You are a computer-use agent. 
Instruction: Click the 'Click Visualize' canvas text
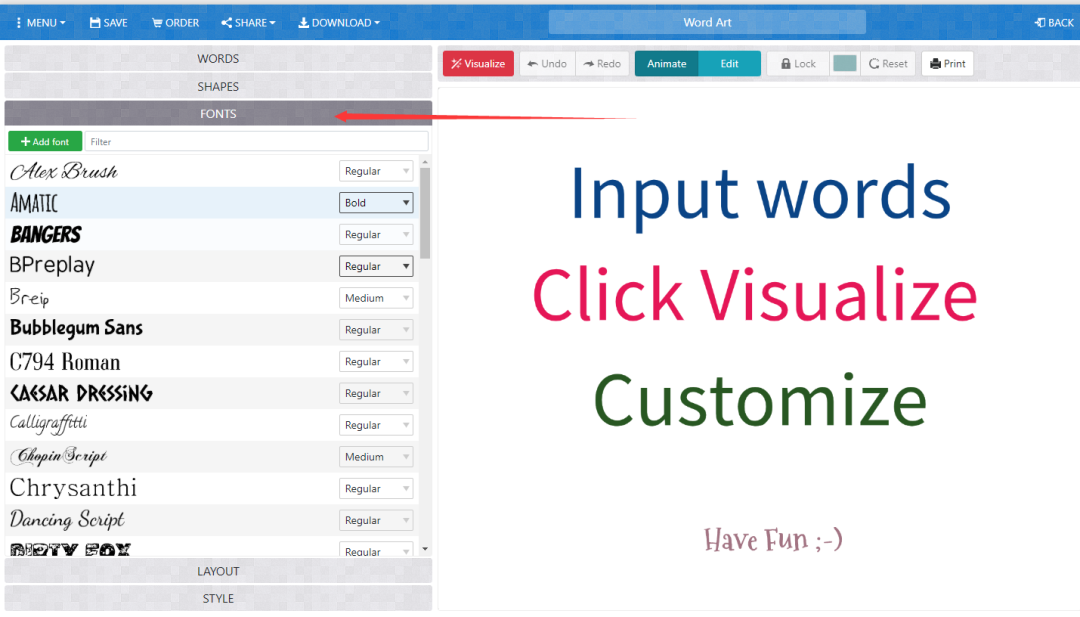pyautogui.click(x=755, y=295)
